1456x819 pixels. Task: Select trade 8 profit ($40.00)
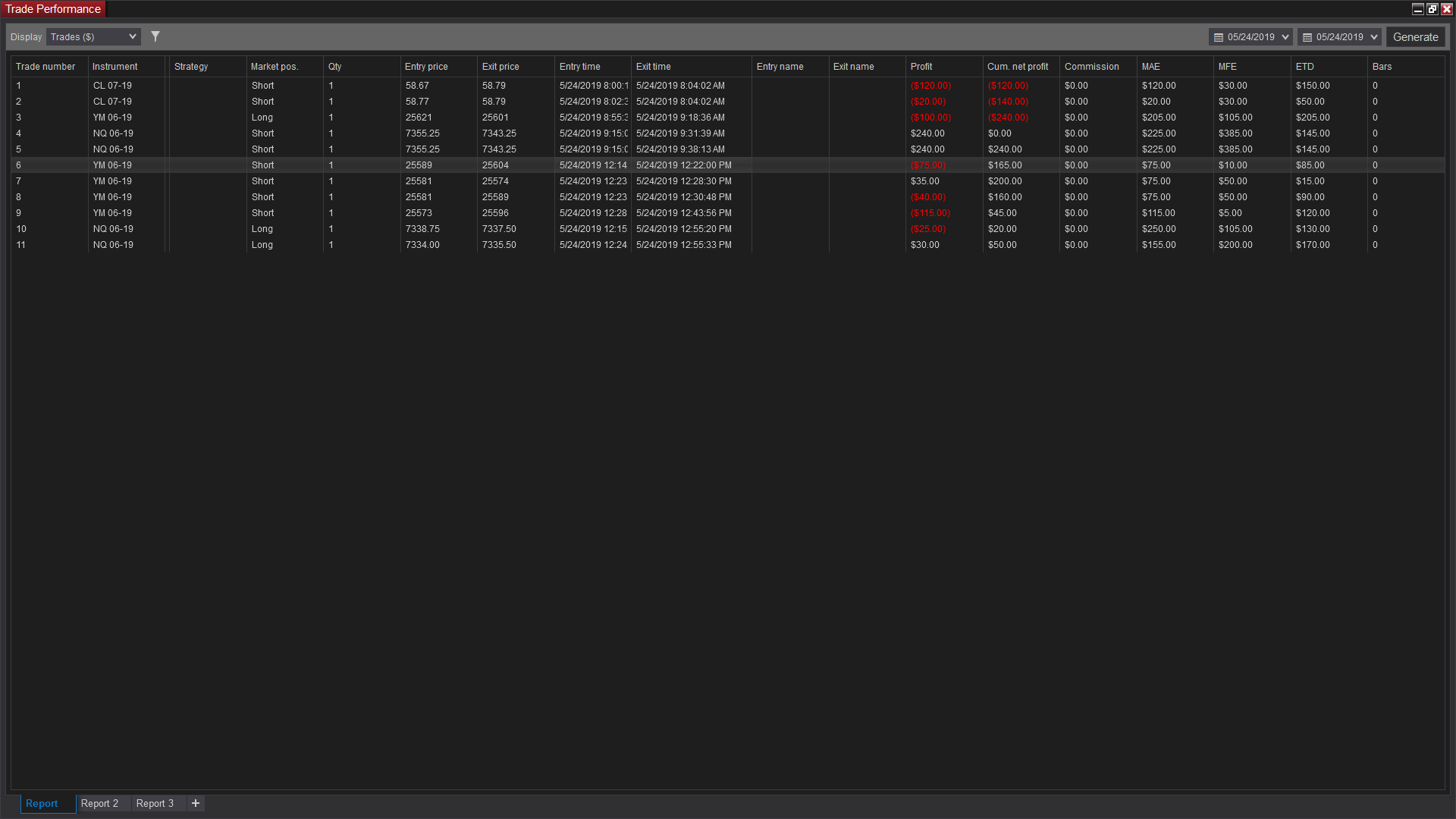click(x=928, y=197)
